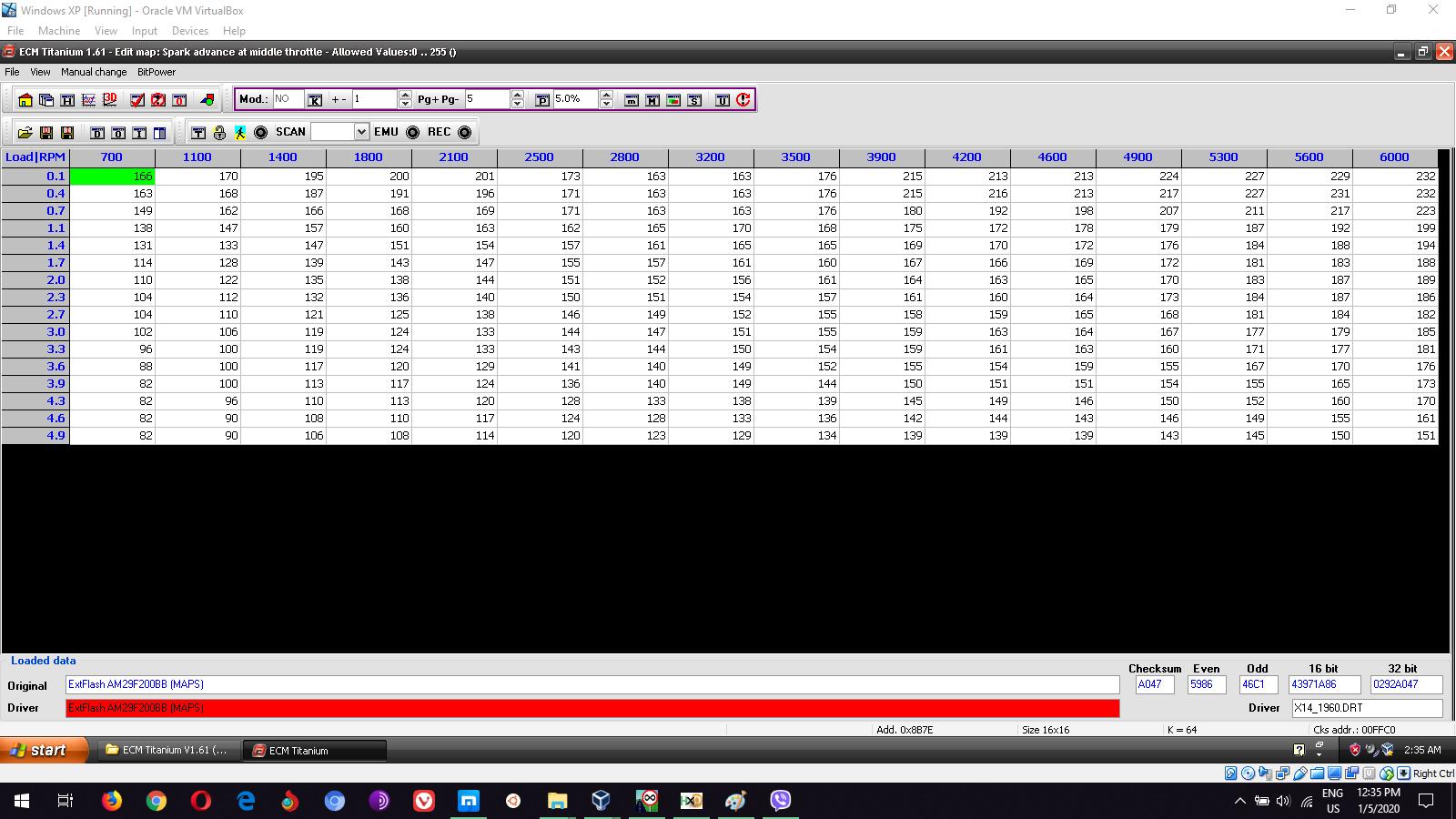The height and width of the screenshot is (819, 1456).
Task: Toggle the REC round button
Action: [465, 133]
